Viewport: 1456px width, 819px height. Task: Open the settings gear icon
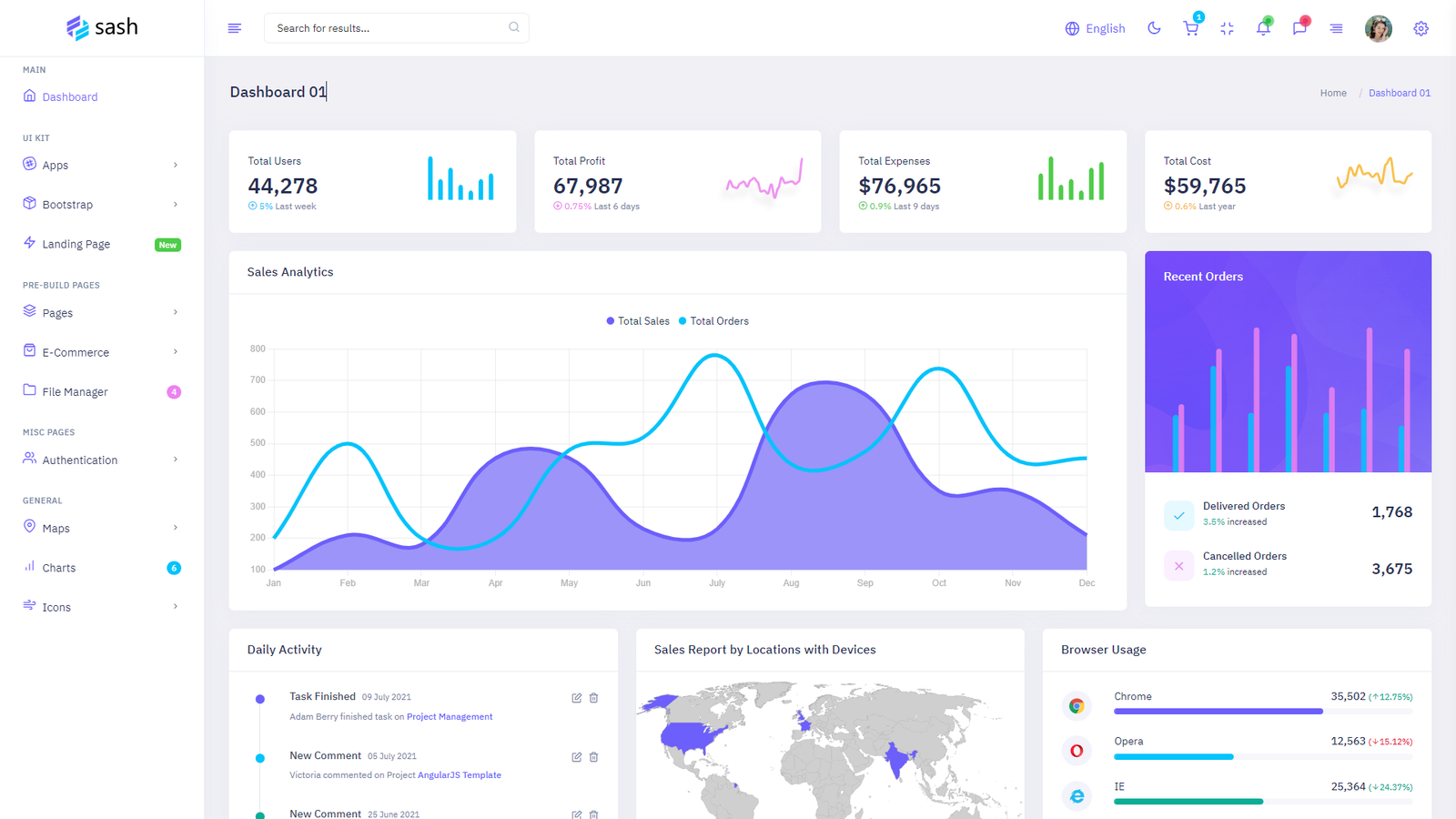[1421, 28]
